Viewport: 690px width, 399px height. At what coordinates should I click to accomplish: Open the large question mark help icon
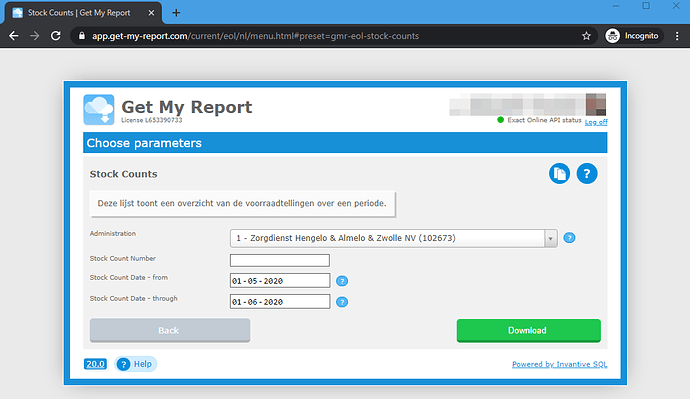pos(587,174)
